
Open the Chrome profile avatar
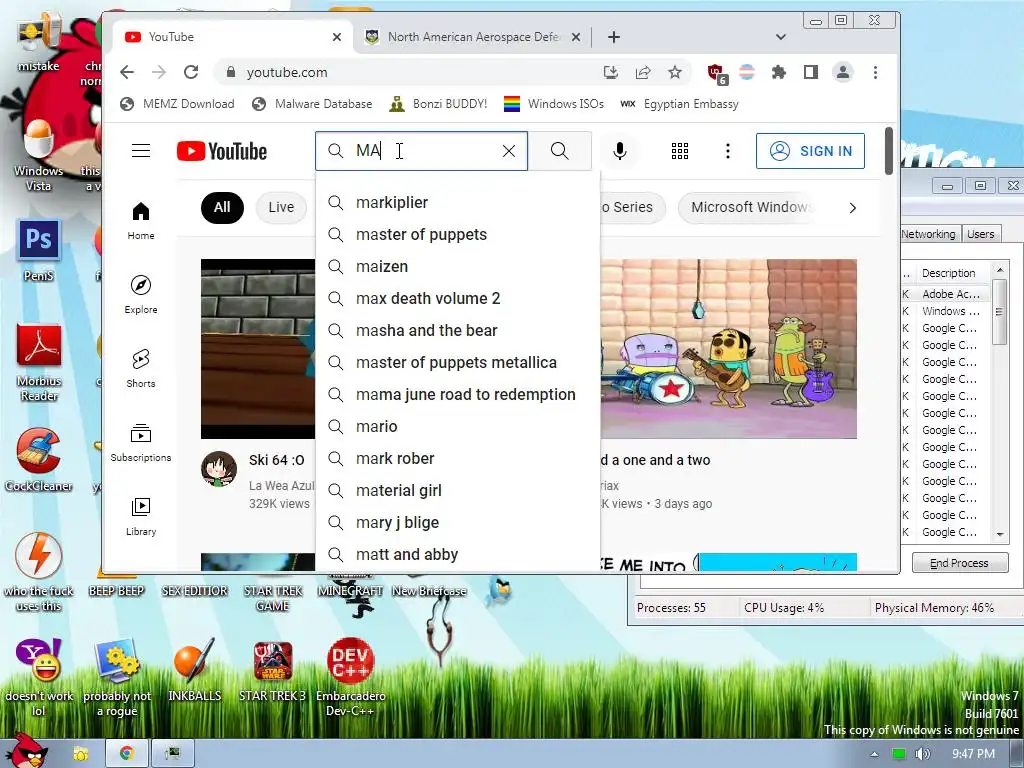point(843,72)
